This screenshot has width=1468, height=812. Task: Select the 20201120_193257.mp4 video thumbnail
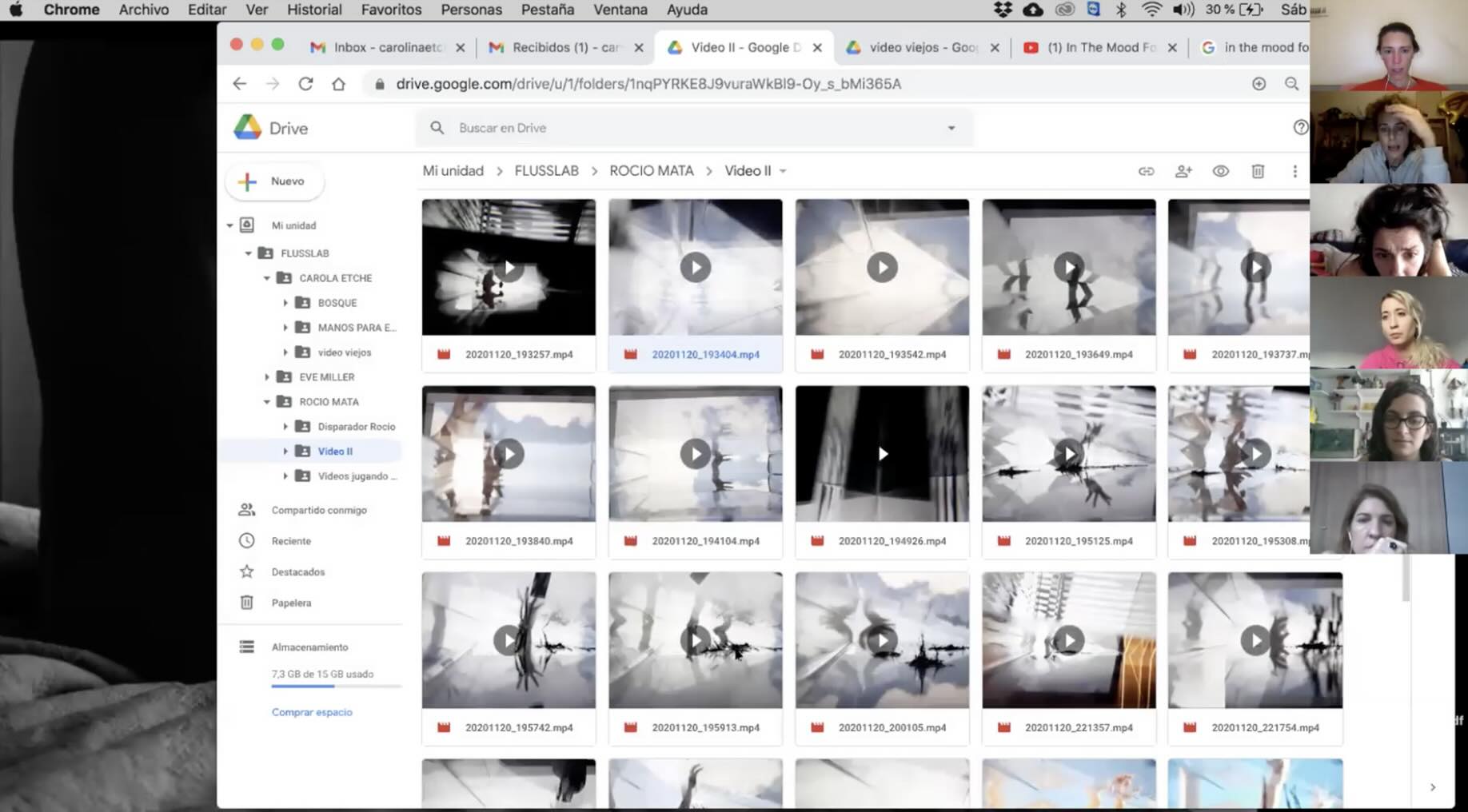click(509, 267)
